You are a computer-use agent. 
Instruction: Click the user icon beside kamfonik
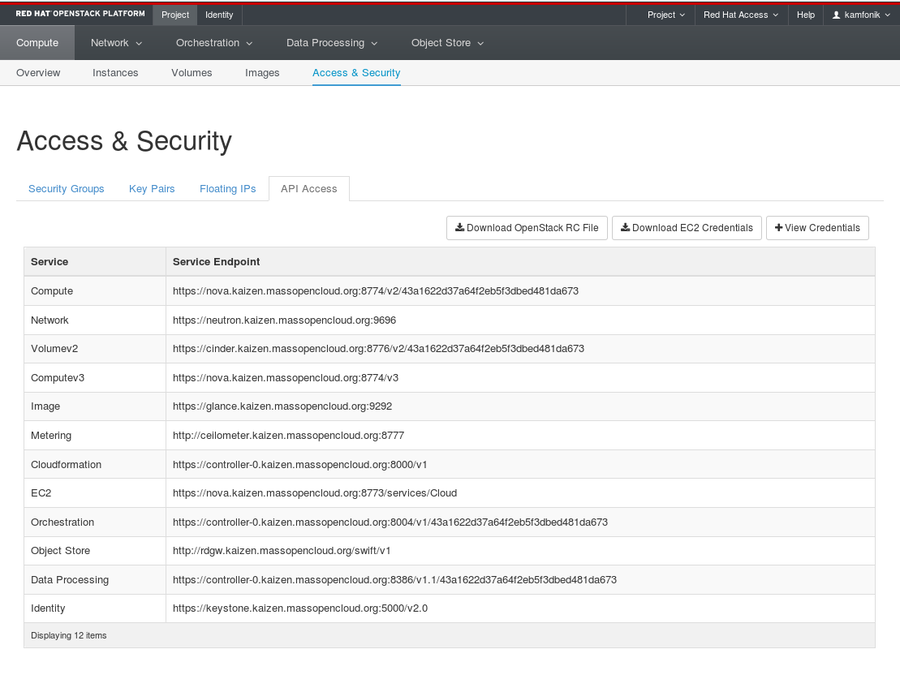point(836,15)
